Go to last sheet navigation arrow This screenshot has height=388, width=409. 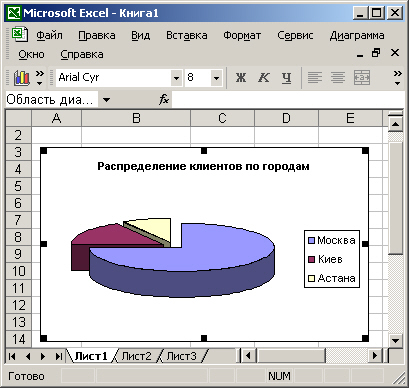58,357
